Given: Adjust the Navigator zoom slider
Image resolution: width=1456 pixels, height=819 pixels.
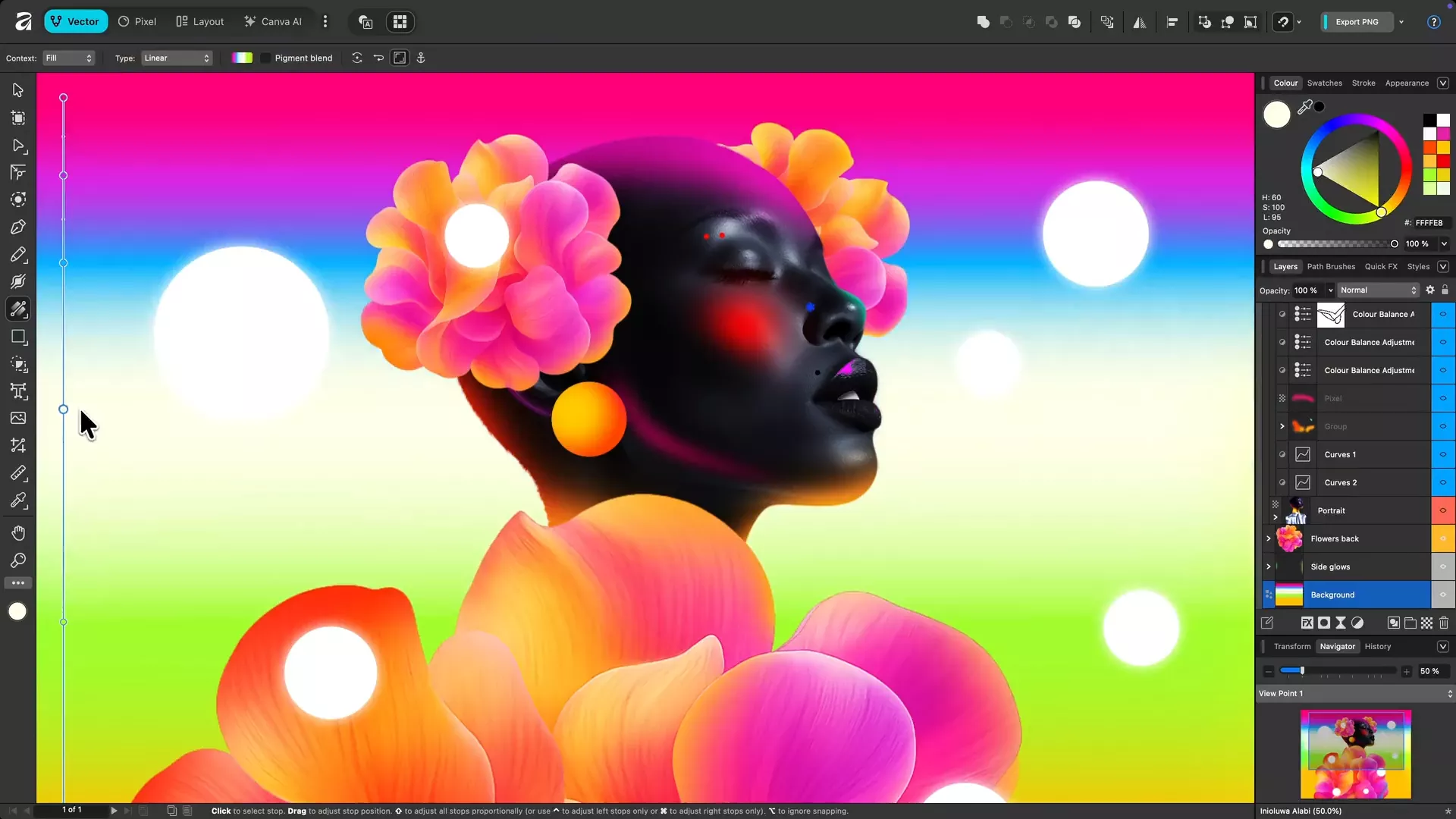Looking at the screenshot, I should (1302, 670).
